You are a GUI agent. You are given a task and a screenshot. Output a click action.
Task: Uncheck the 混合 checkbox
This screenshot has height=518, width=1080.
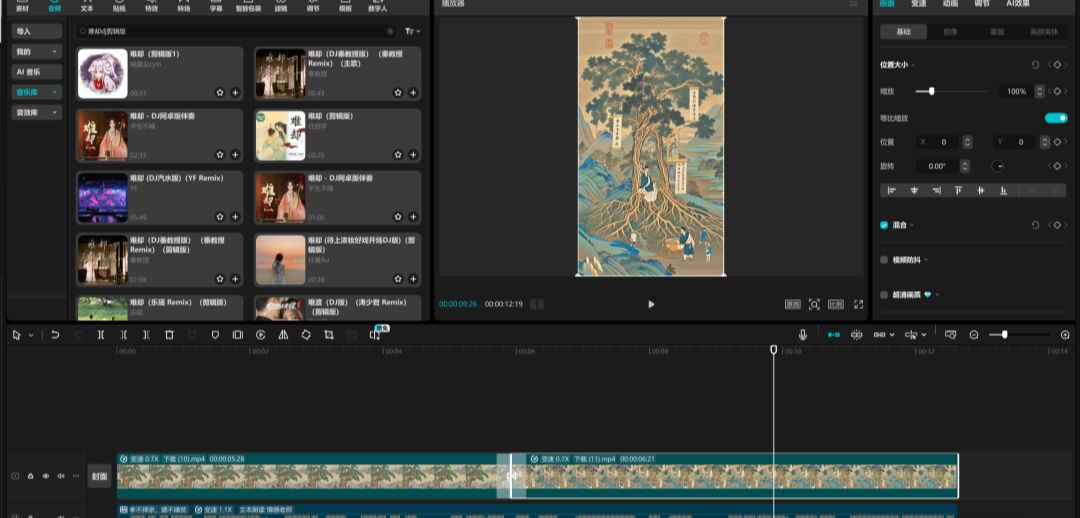[x=884, y=225]
